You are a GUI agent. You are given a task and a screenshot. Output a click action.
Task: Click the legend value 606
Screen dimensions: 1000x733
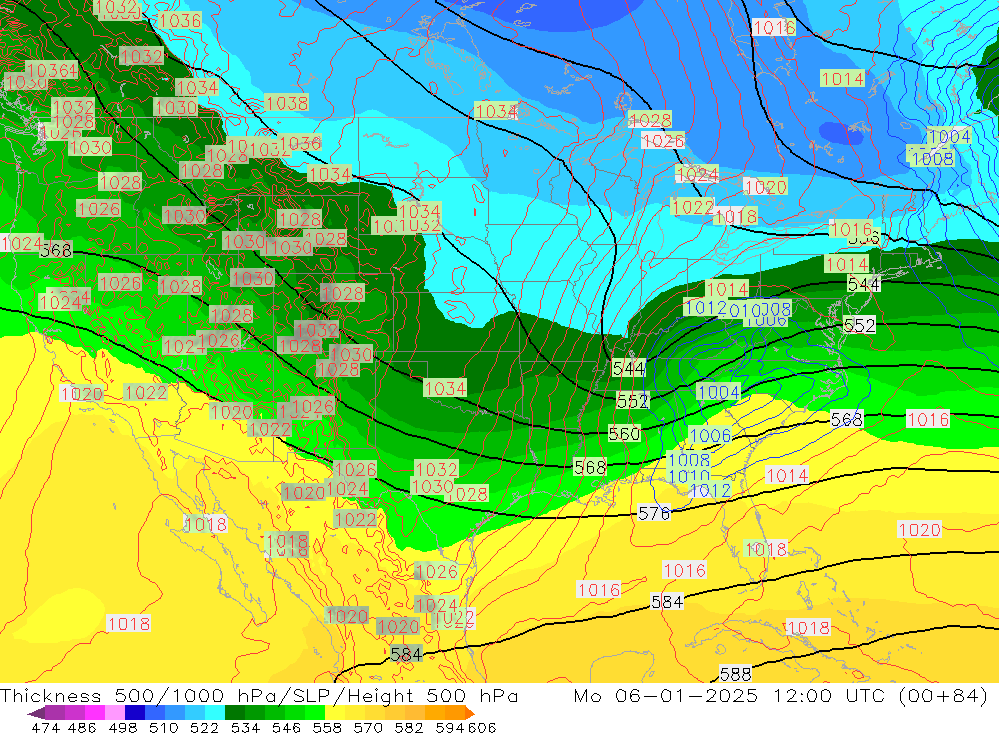[480, 727]
